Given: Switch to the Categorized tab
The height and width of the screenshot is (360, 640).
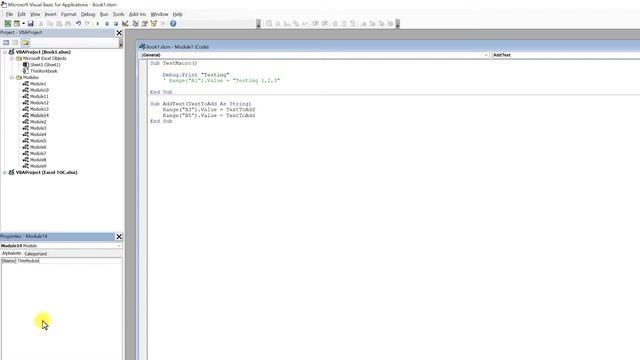Looking at the screenshot, I should coord(36,253).
